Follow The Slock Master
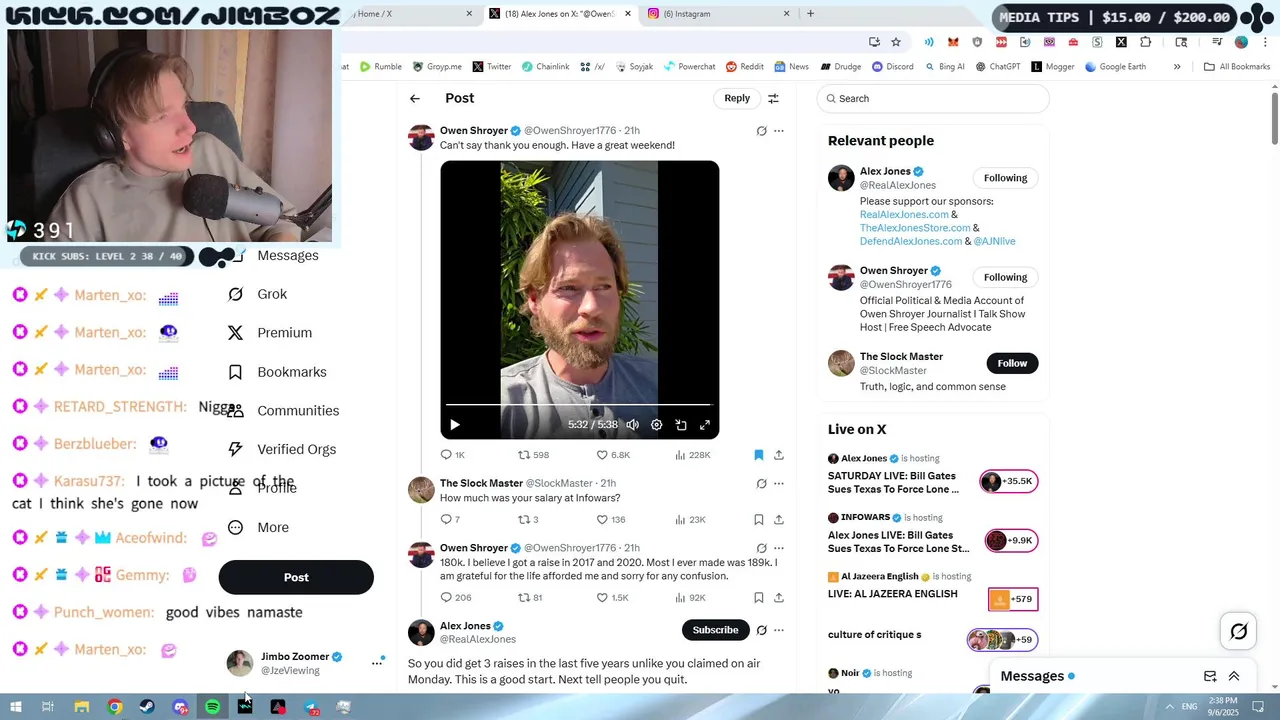 coord(1012,363)
